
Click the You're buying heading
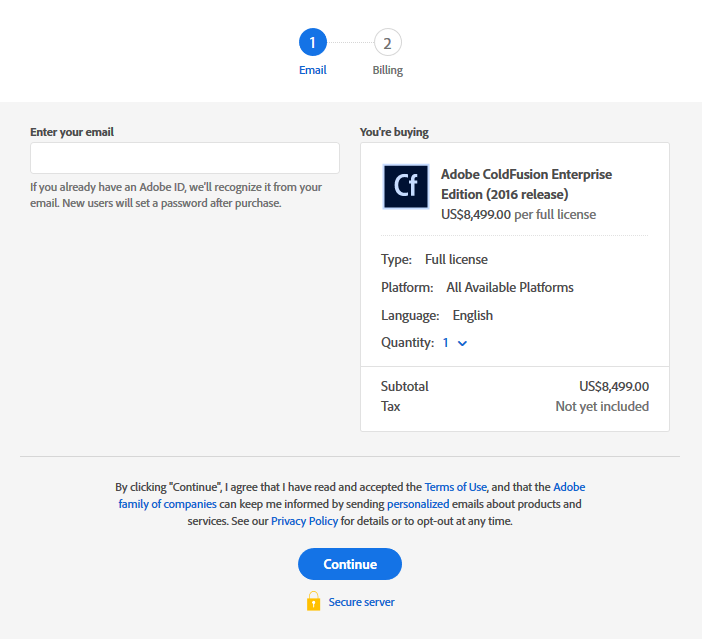(394, 132)
